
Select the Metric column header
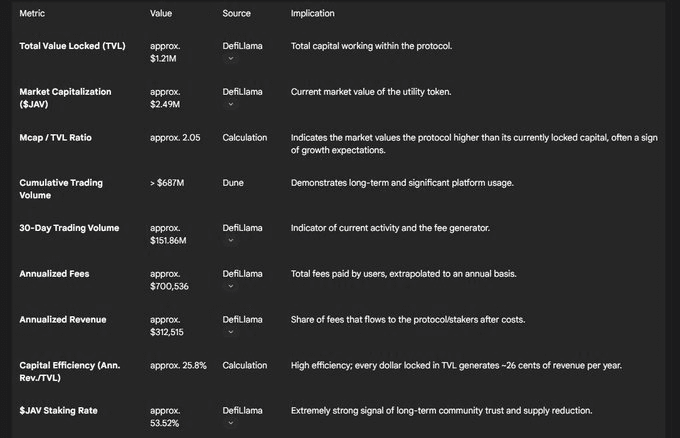pyautogui.click(x=32, y=13)
